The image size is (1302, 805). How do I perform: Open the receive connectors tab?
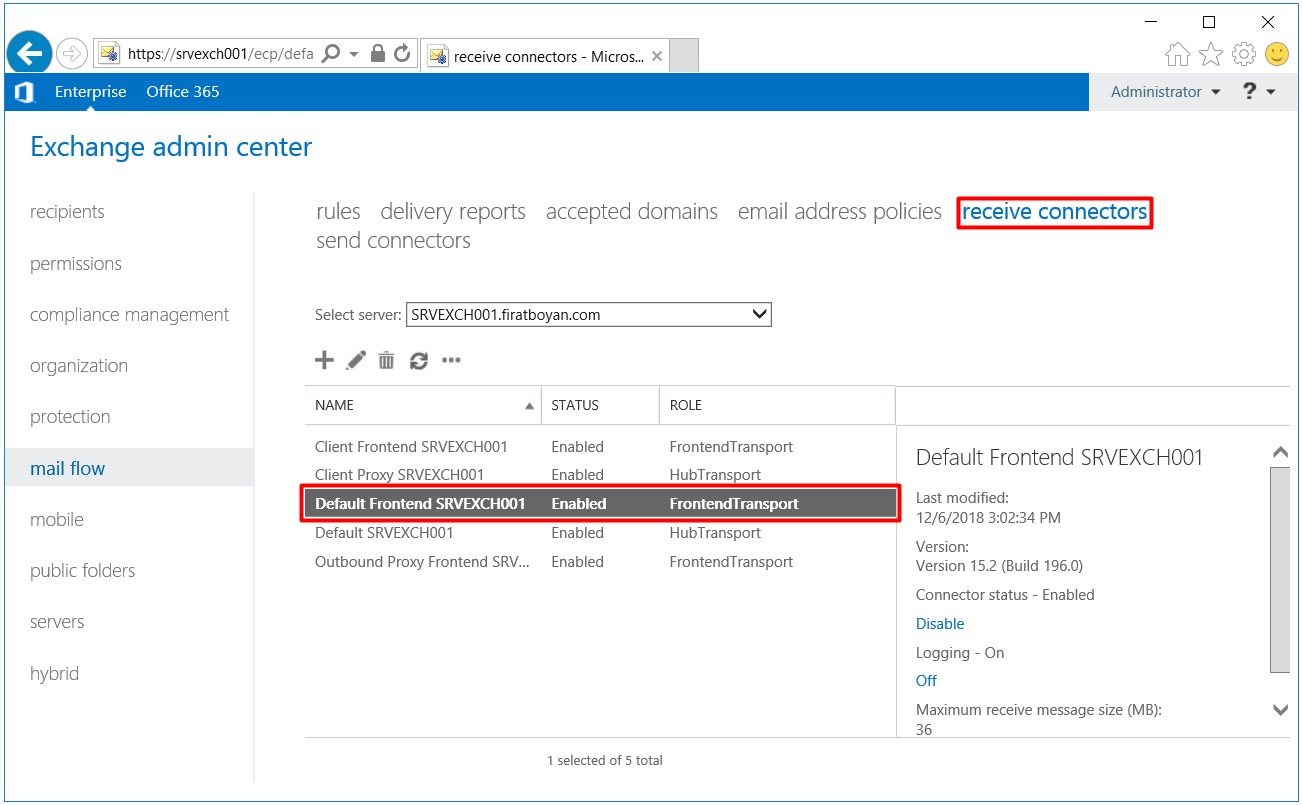(1055, 212)
